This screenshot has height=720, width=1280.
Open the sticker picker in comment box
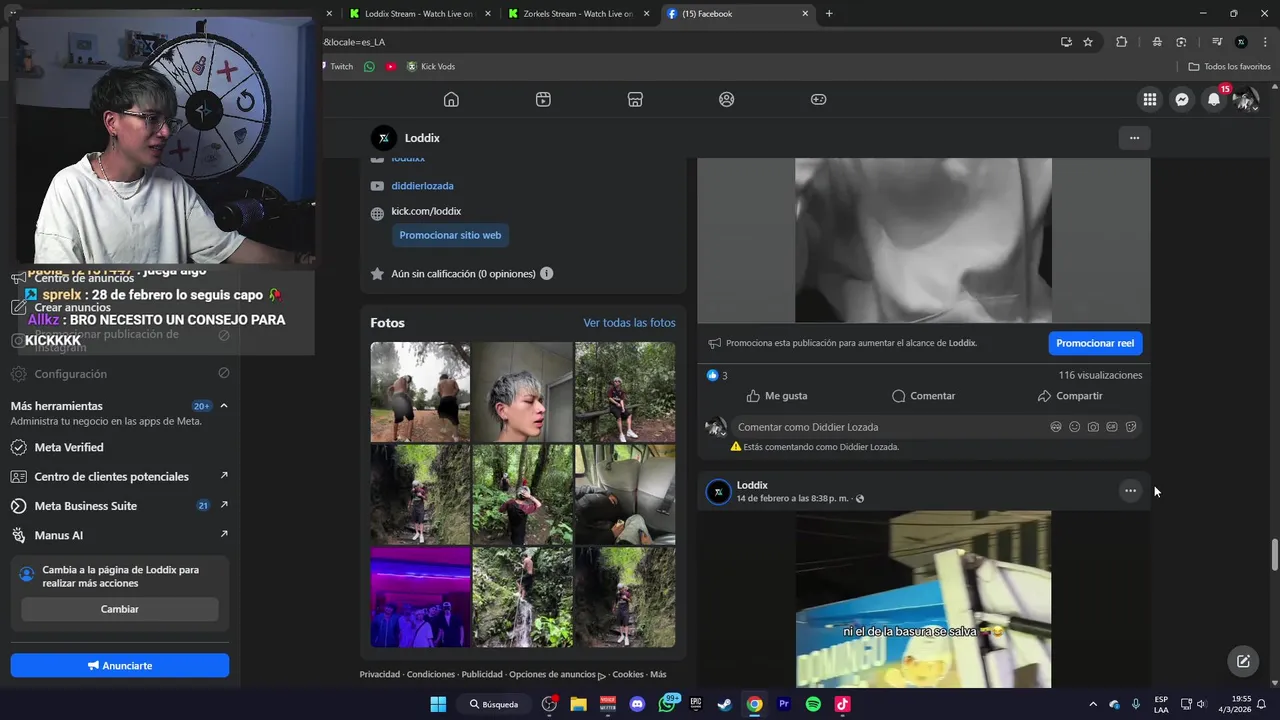click(x=1131, y=427)
